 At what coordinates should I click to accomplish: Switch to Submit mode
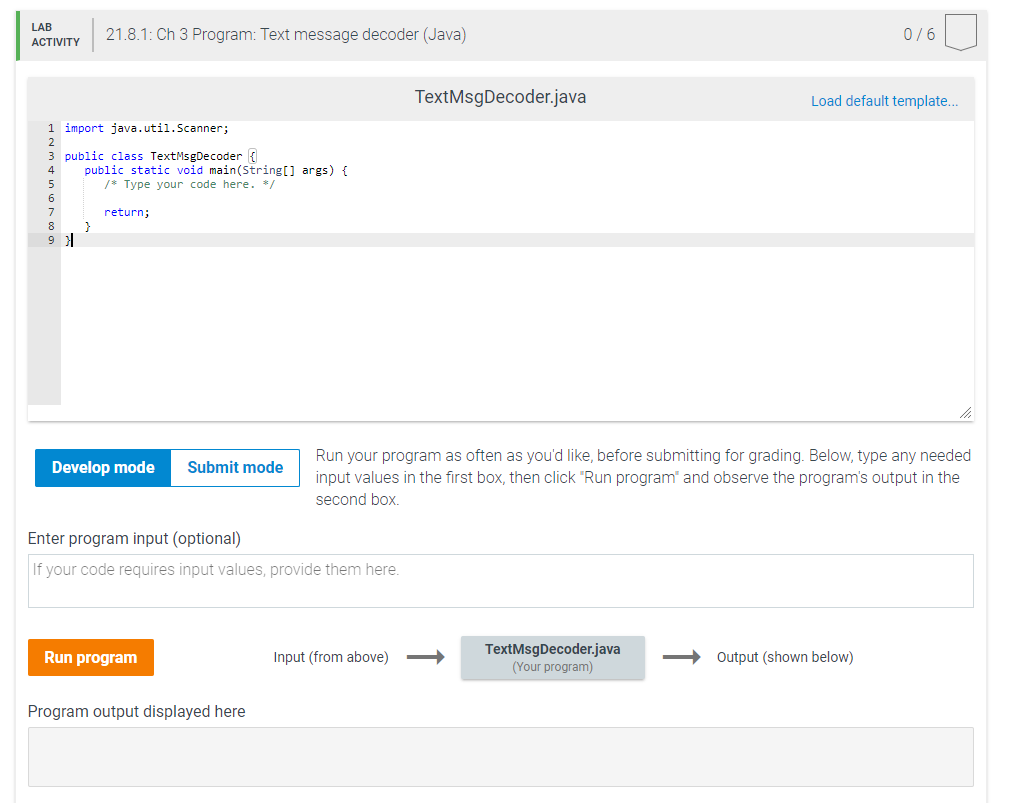[234, 467]
